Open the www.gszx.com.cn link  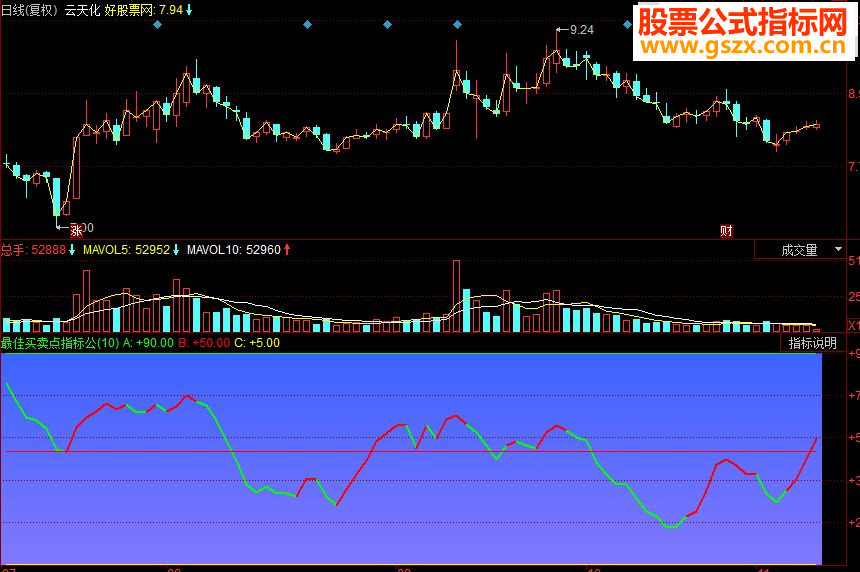pyautogui.click(x=743, y=46)
